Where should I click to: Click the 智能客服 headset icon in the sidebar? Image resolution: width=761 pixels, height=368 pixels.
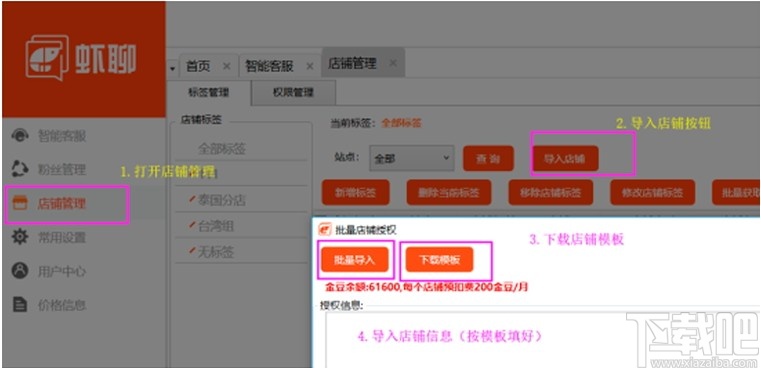19,136
